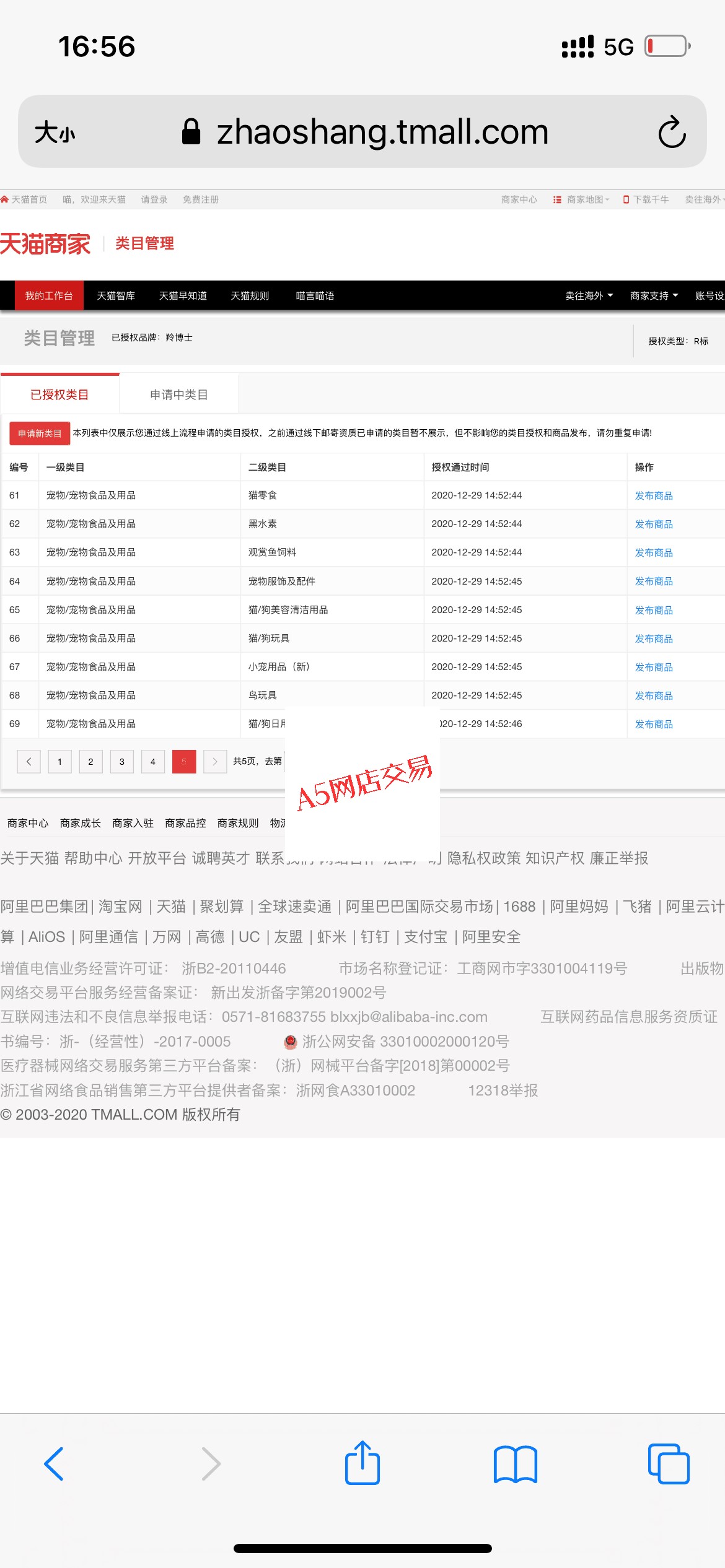Click the 商家地图 list icon
The image size is (725, 1568).
click(x=557, y=199)
